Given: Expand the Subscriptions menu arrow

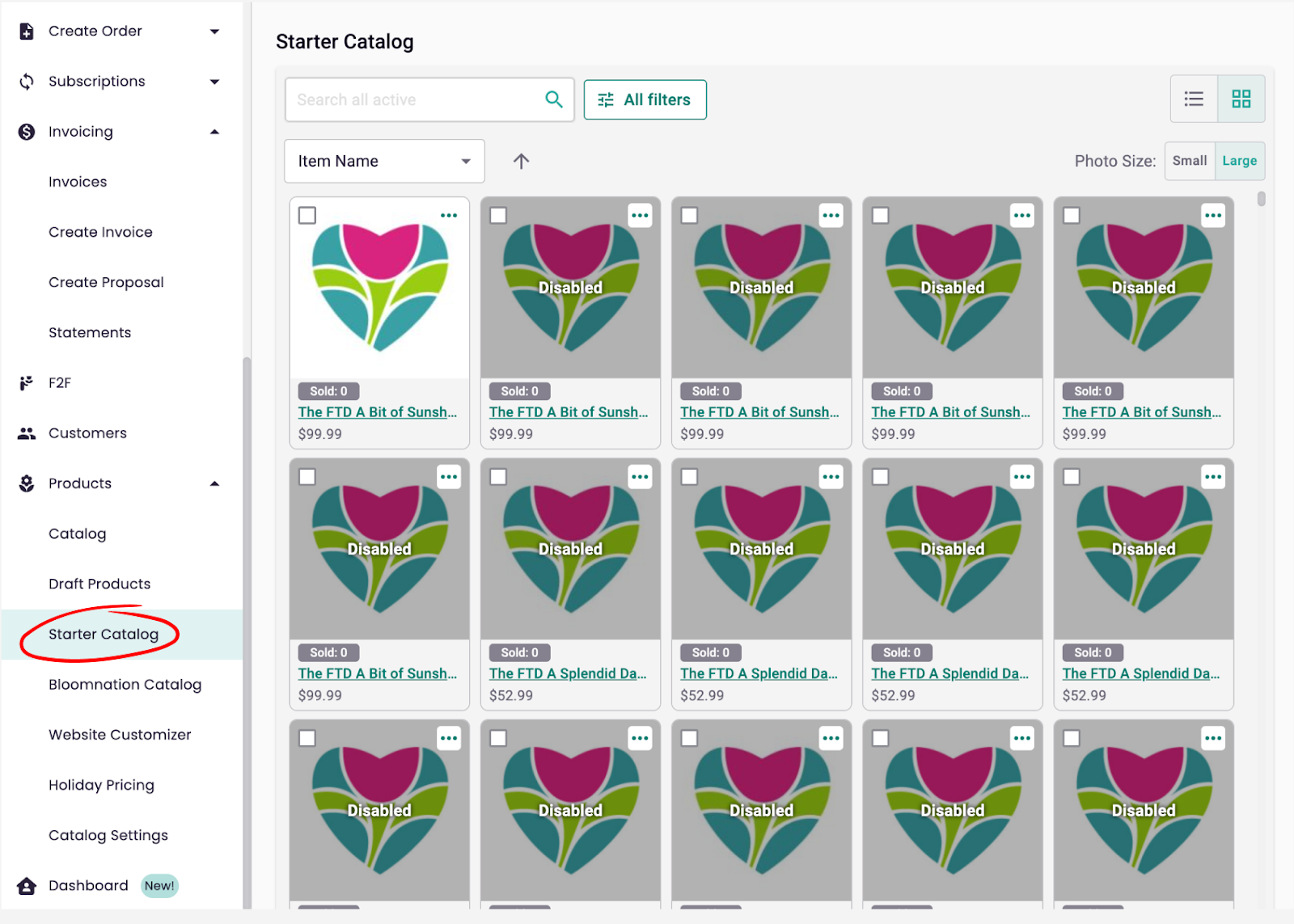Looking at the screenshot, I should 214,82.
